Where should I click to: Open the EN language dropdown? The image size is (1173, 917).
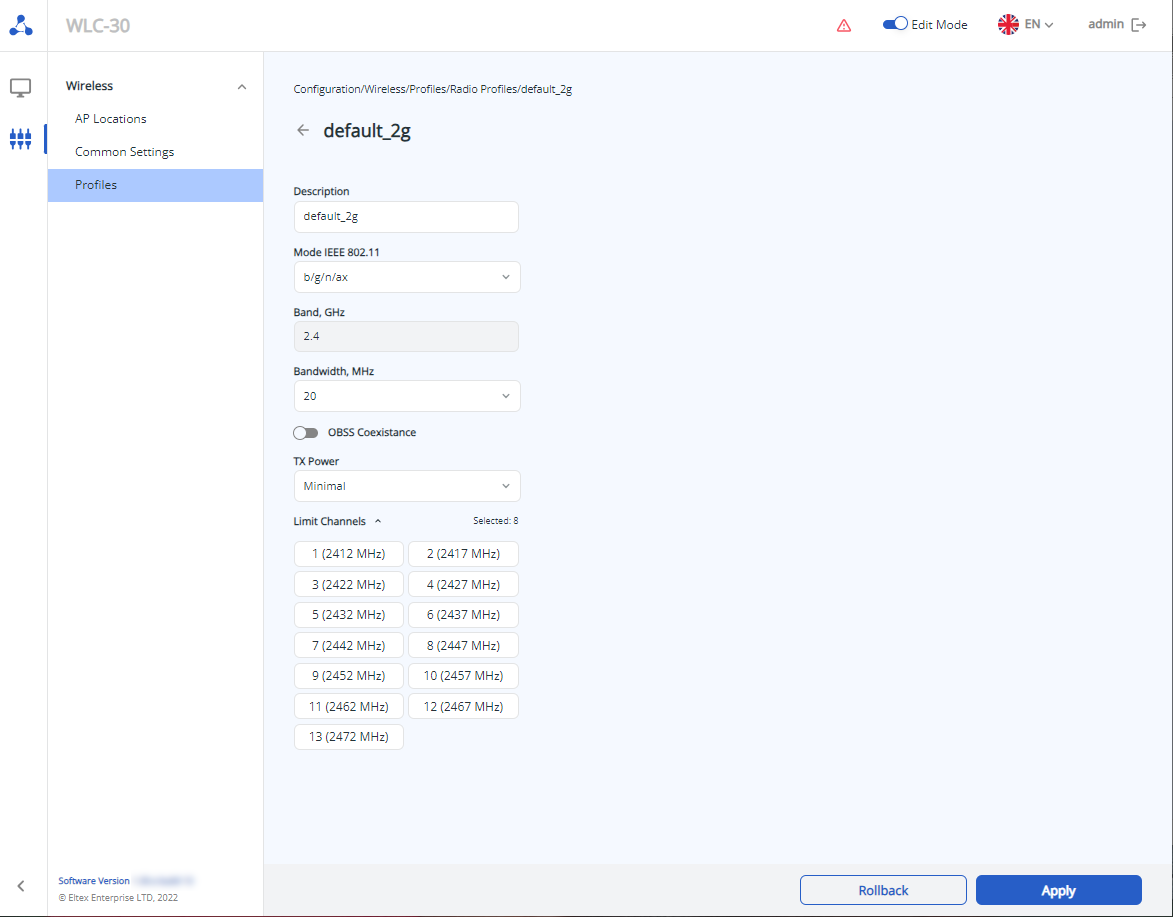[x=1039, y=25]
